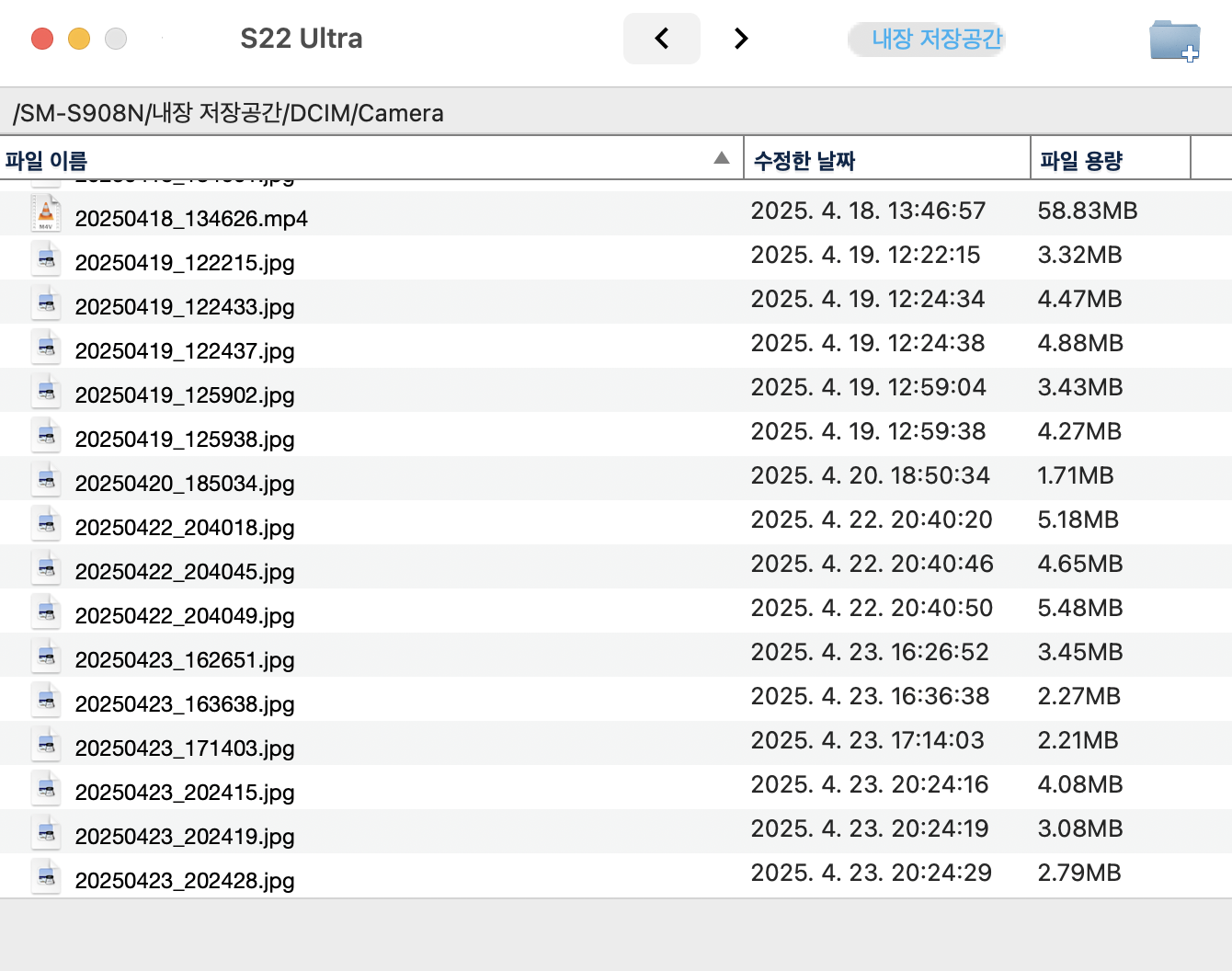This screenshot has width=1232, height=971.
Task: Click the 58.83MB file size cell
Action: (1088, 211)
